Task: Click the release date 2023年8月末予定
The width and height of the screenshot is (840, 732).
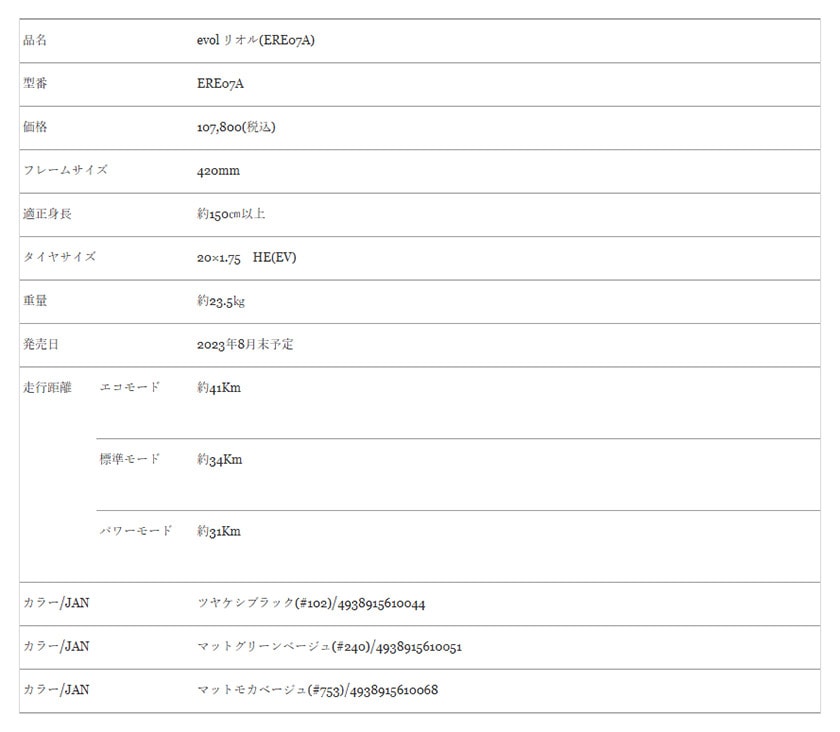Action: [245, 344]
